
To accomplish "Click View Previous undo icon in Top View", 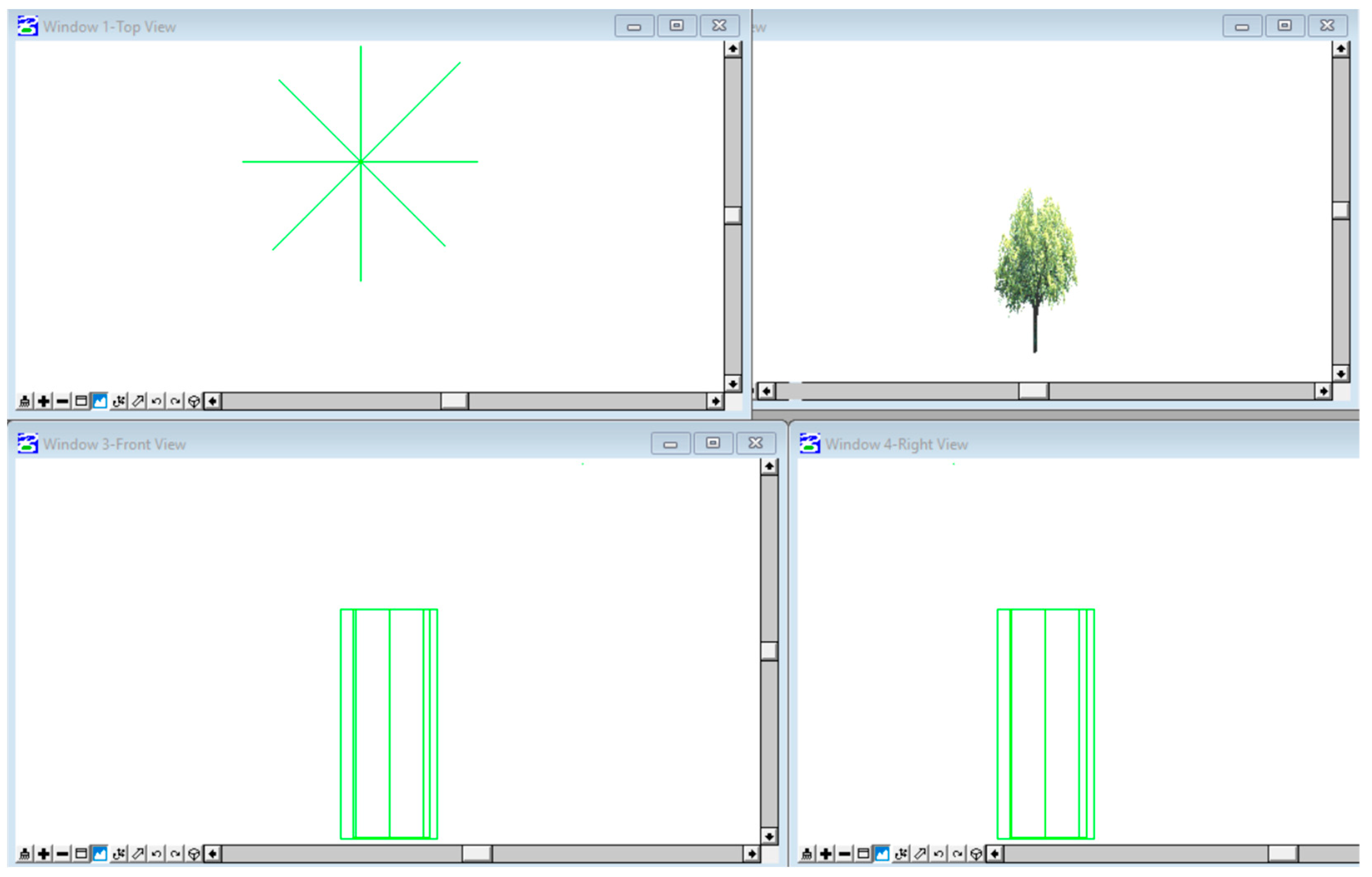I will [156, 401].
